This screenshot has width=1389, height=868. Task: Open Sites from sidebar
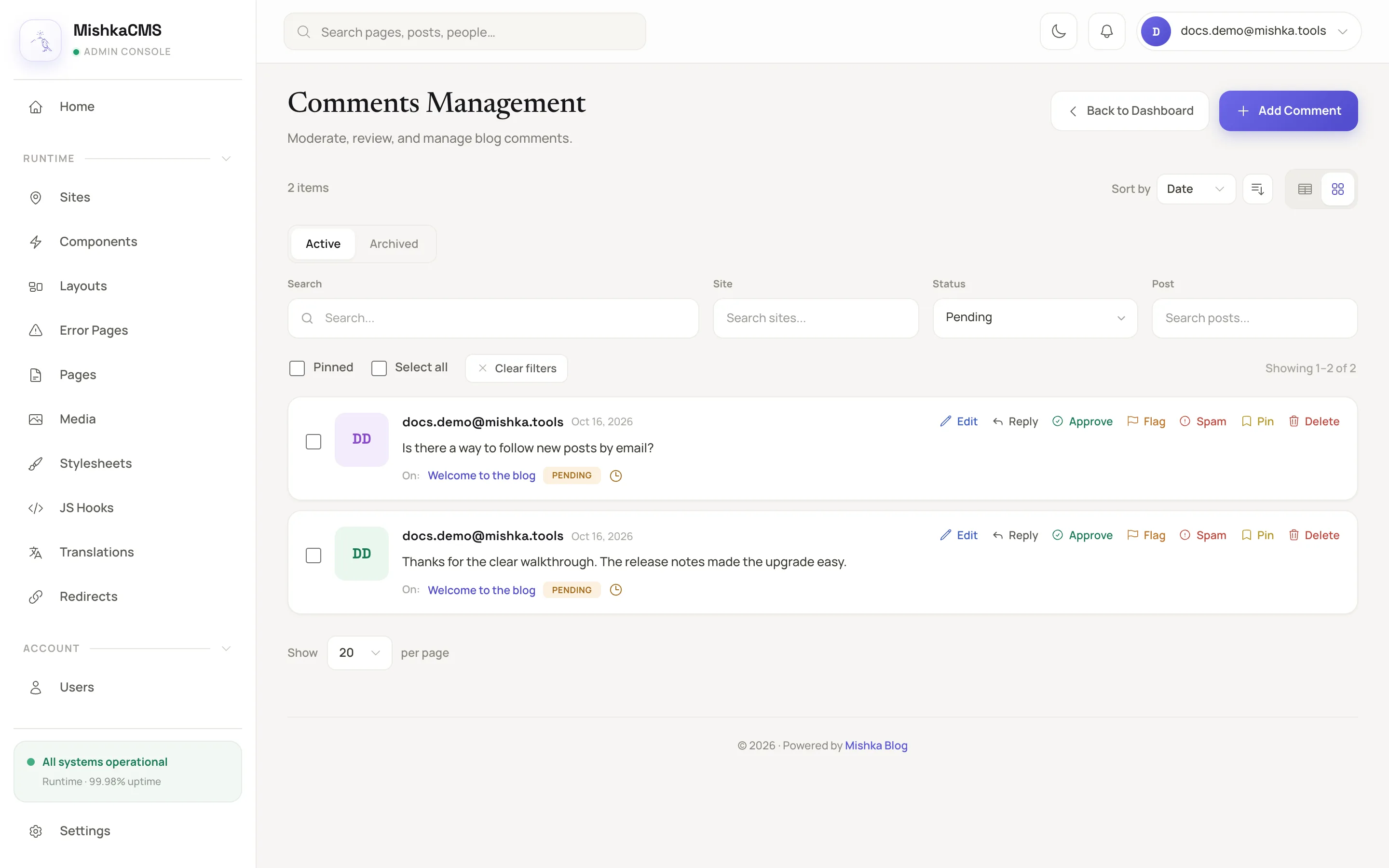(127, 198)
